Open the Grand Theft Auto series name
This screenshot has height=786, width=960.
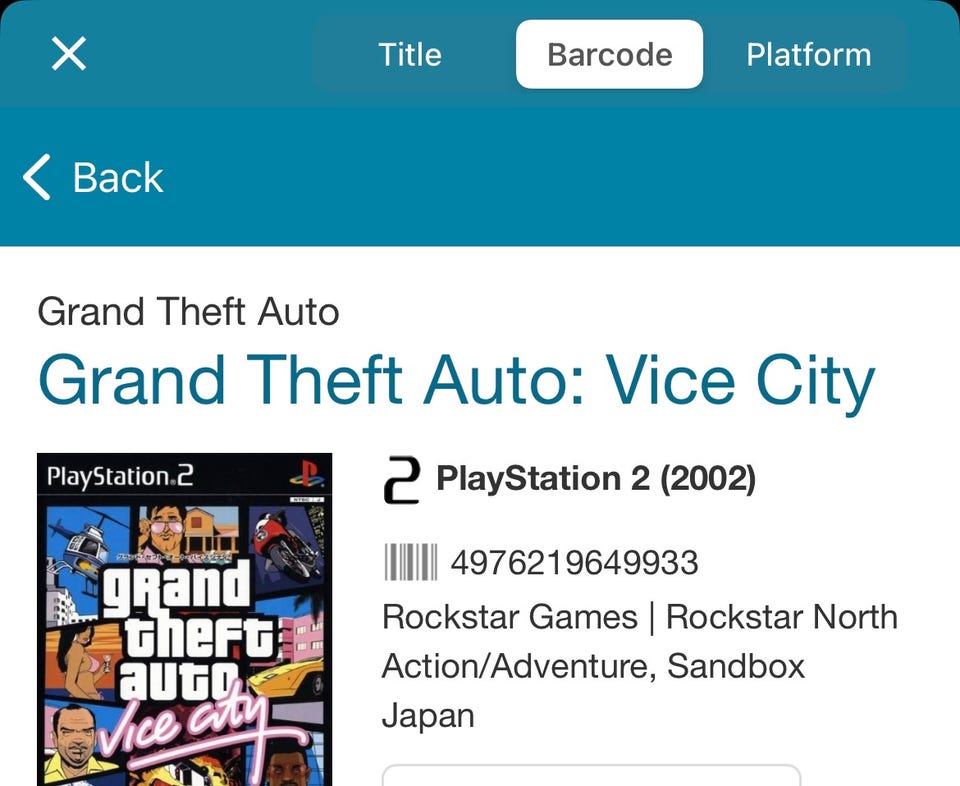(188, 313)
